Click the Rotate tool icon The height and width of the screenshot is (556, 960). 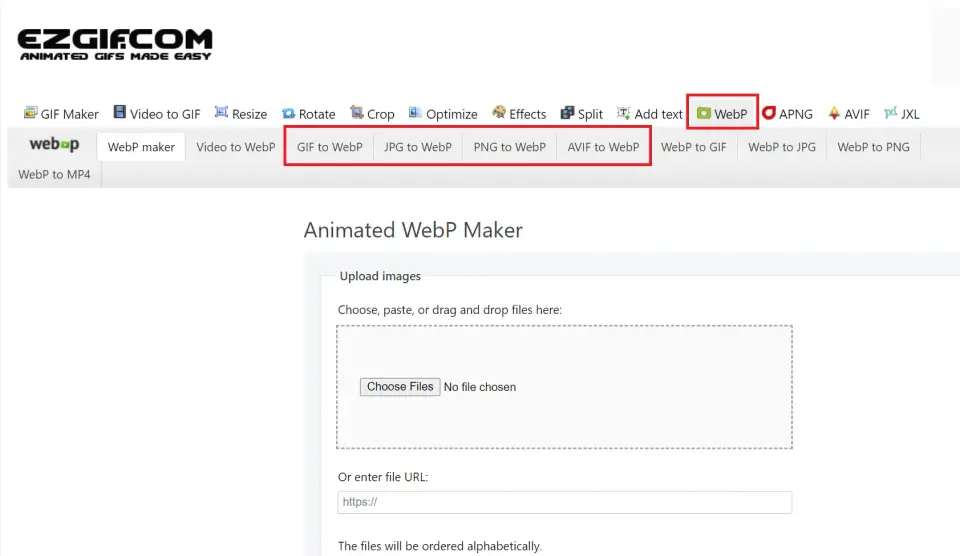[x=288, y=113]
